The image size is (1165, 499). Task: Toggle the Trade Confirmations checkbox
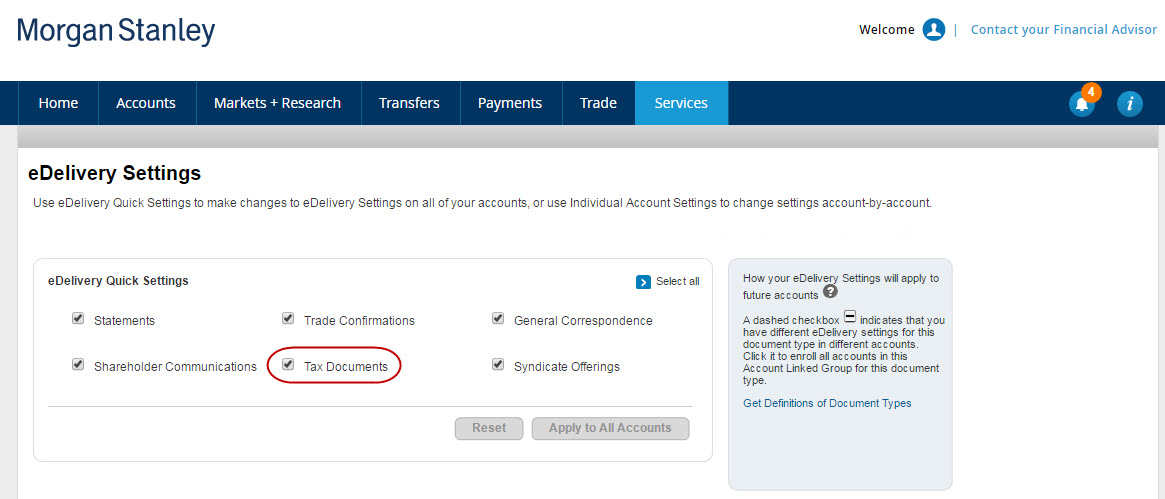[288, 319]
